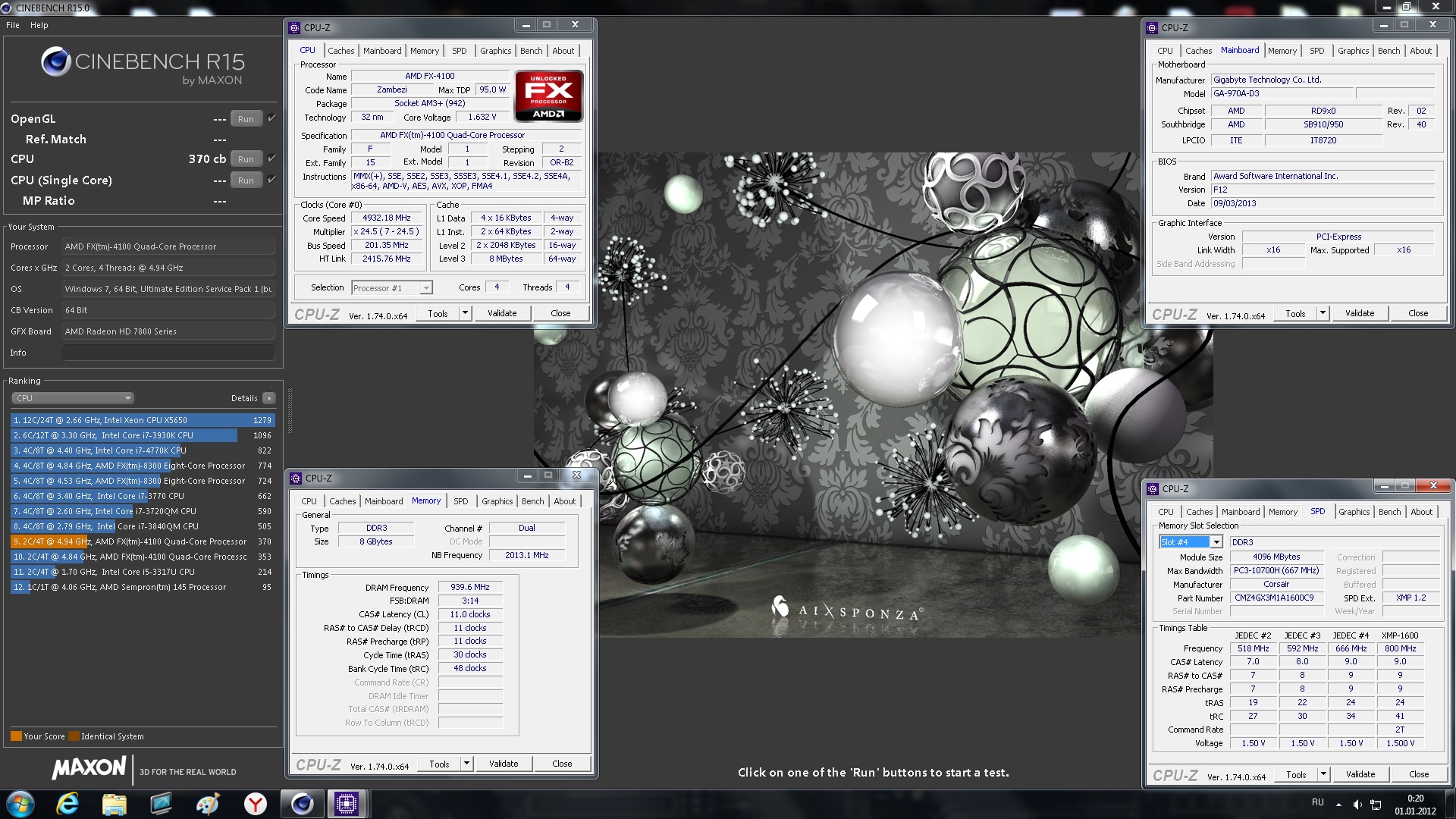Switch to CPU-Z via taskbar icon
Screen dimensions: 1456x819
click(x=347, y=803)
